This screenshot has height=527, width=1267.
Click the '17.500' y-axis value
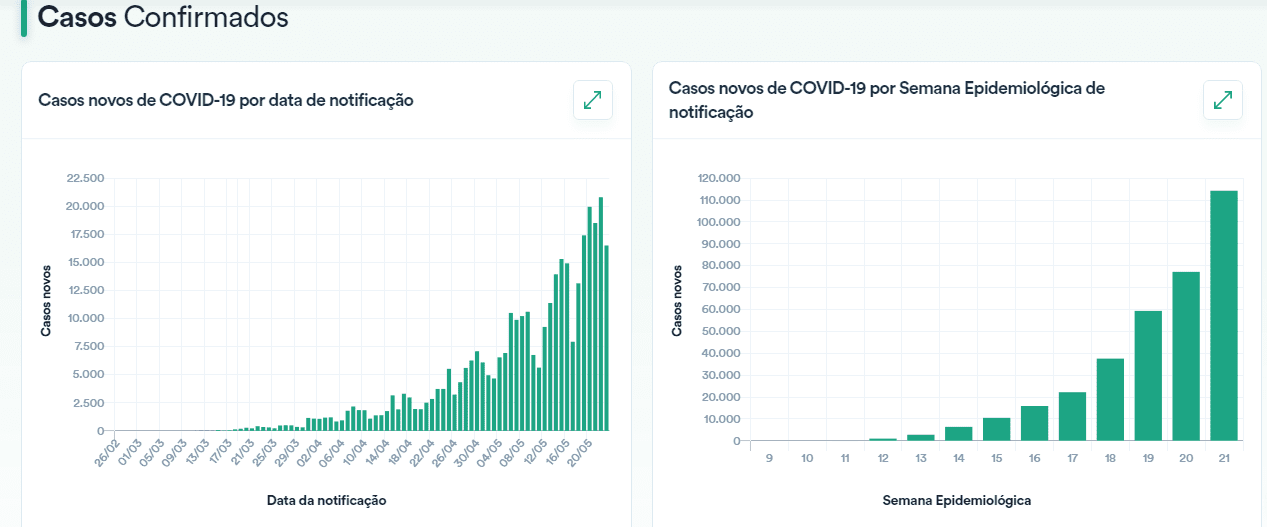coord(85,234)
